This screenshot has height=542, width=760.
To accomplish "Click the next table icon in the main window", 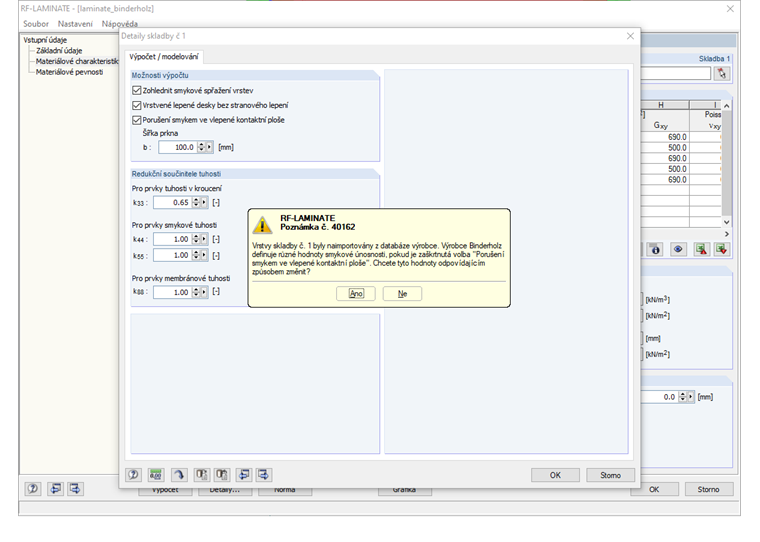I will (x=75, y=489).
